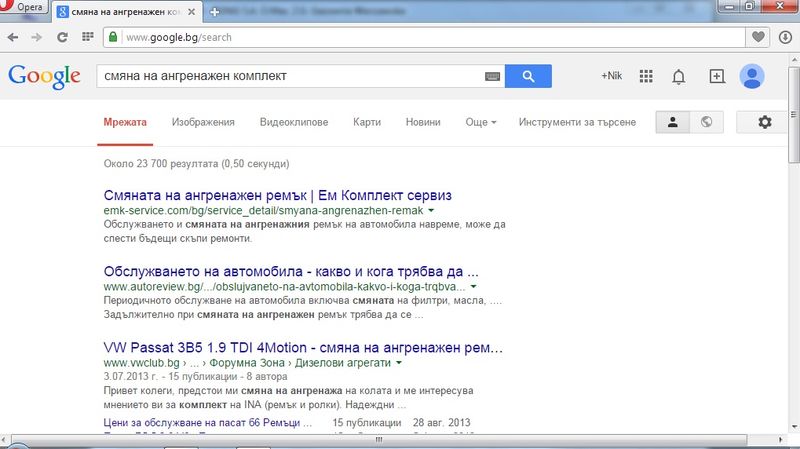Reload the page in Opera
The image size is (800, 449).
click(62, 37)
